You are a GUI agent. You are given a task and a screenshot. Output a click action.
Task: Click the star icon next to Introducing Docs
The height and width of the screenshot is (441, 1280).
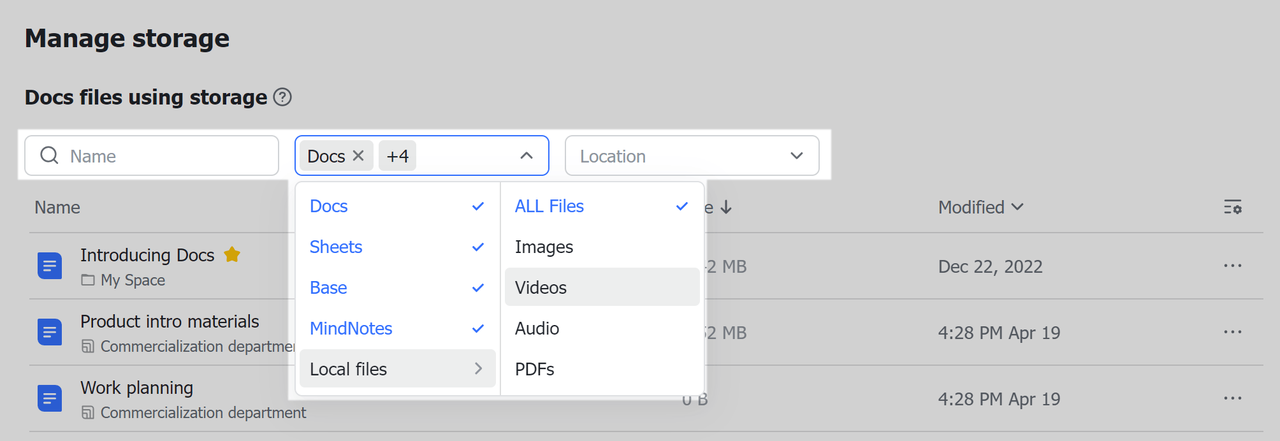[232, 255]
